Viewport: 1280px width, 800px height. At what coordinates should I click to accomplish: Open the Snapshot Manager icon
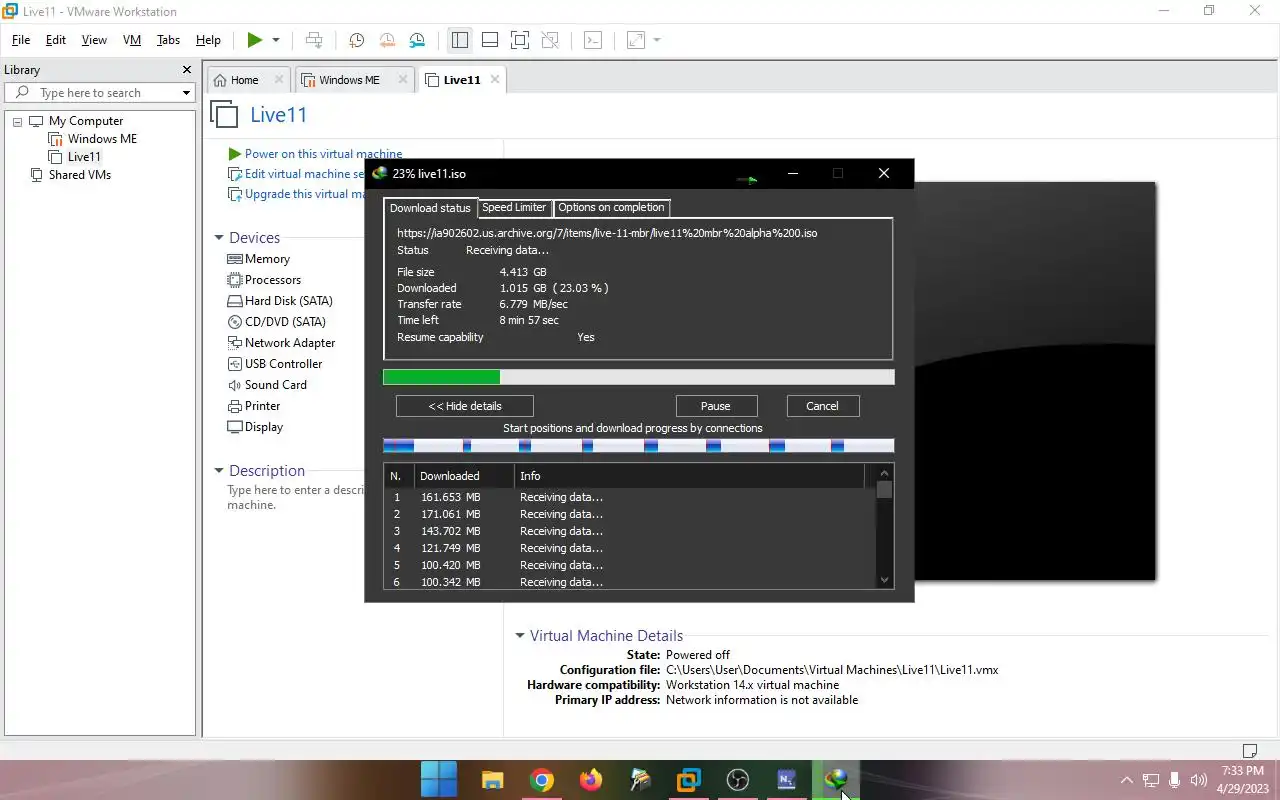coord(417,40)
